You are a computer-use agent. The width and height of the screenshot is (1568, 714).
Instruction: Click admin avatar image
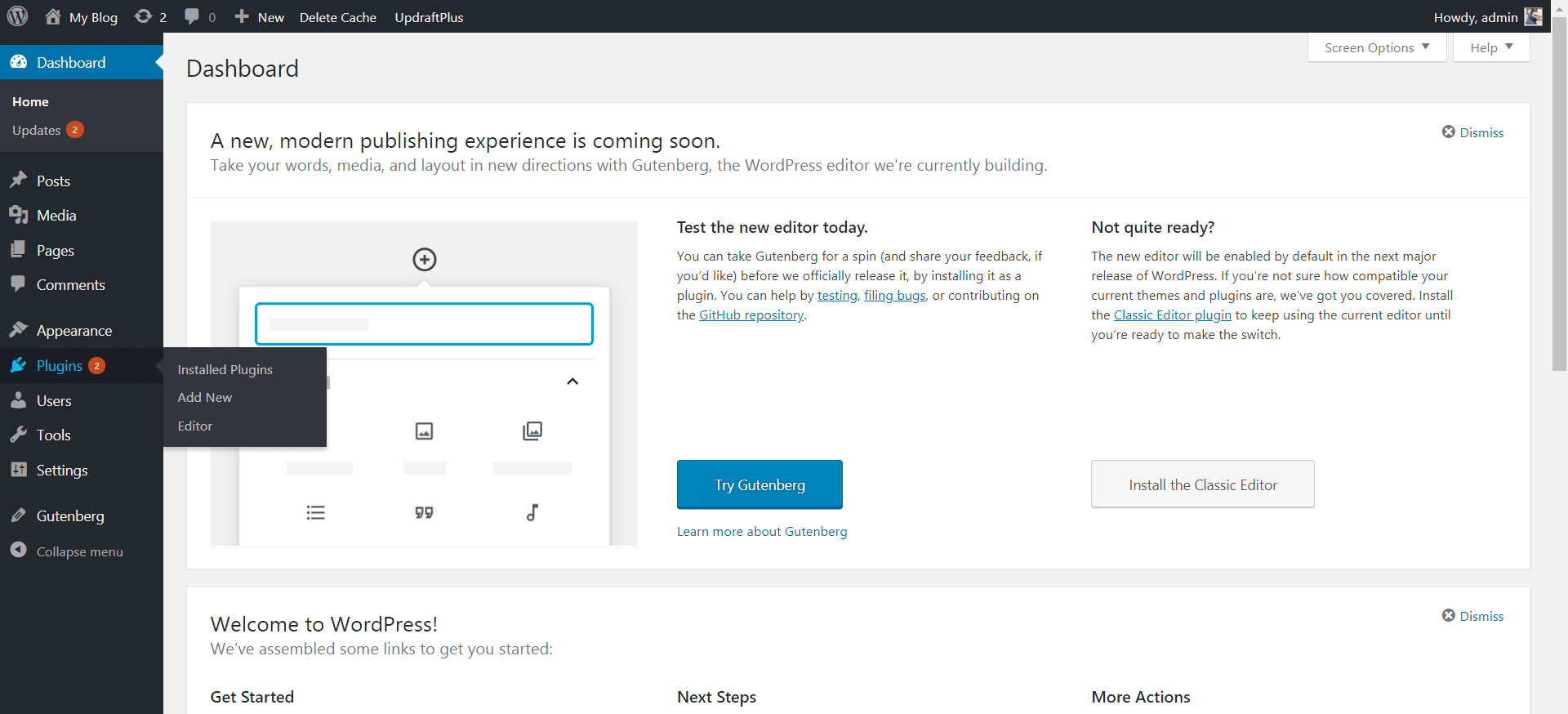[x=1533, y=16]
